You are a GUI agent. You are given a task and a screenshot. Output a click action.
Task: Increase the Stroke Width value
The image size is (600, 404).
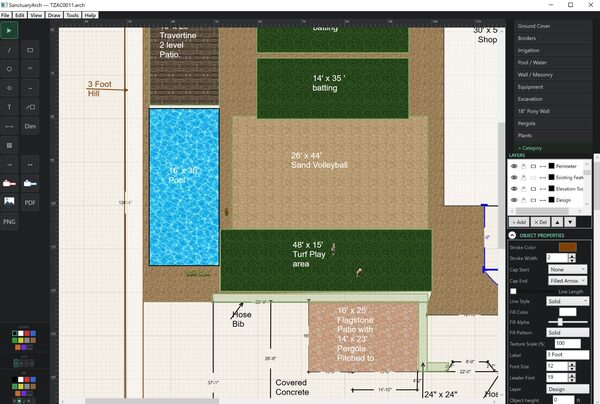coord(572,256)
